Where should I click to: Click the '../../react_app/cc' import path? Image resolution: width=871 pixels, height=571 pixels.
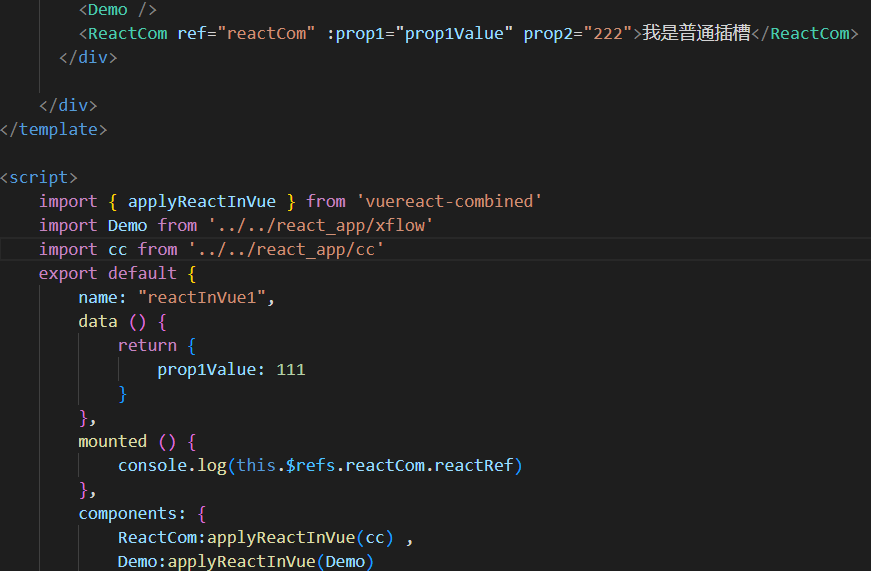(x=286, y=249)
